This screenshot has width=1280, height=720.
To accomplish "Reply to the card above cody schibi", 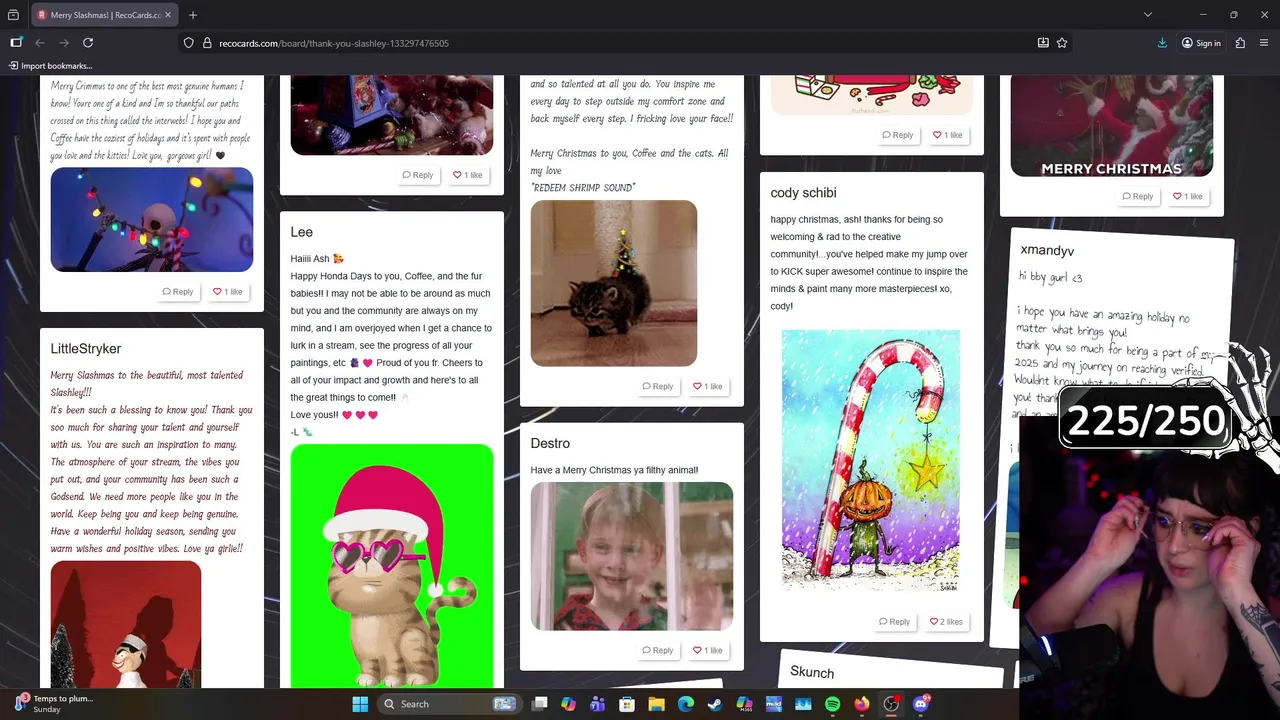I will click(898, 135).
